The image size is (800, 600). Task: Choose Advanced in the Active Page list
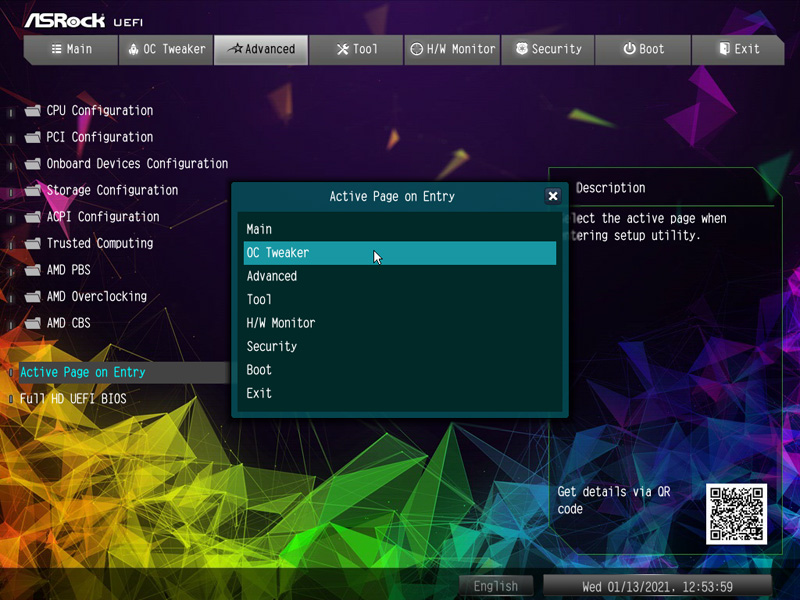coord(400,277)
